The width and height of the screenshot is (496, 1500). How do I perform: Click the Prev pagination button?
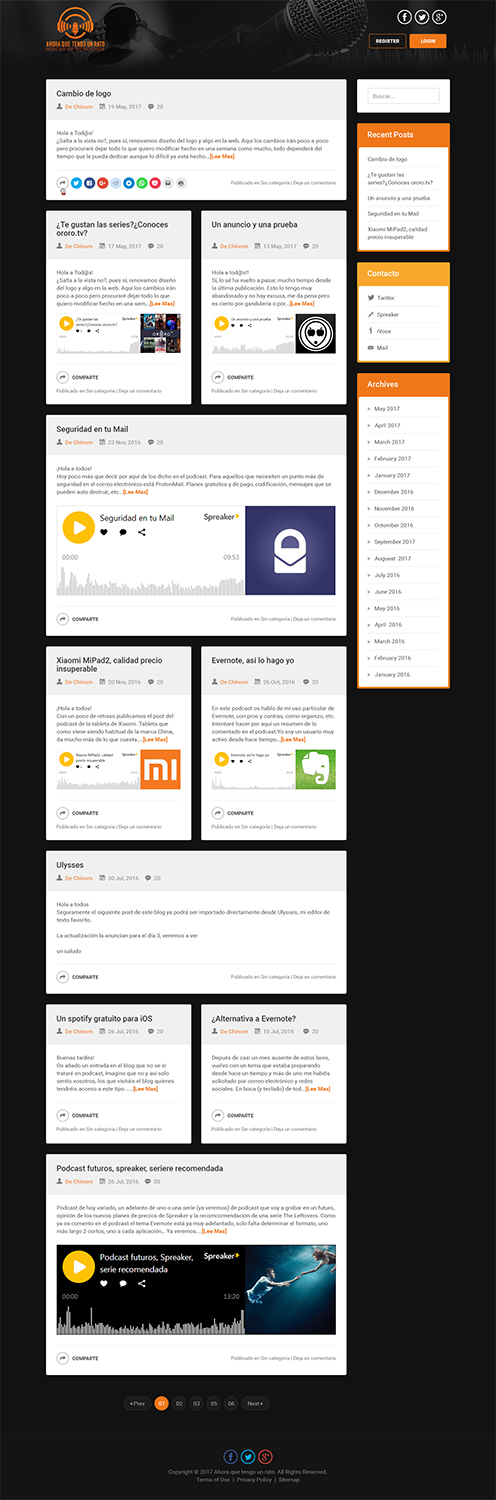[x=137, y=1404]
